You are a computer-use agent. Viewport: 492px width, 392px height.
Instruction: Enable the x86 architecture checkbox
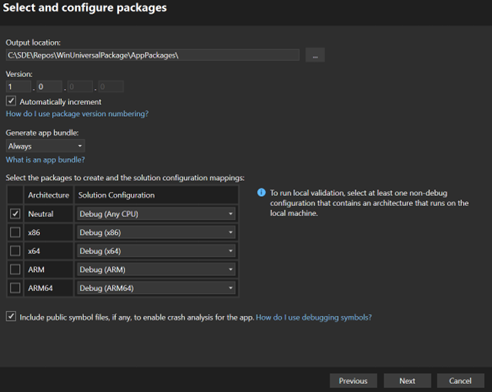click(x=15, y=232)
